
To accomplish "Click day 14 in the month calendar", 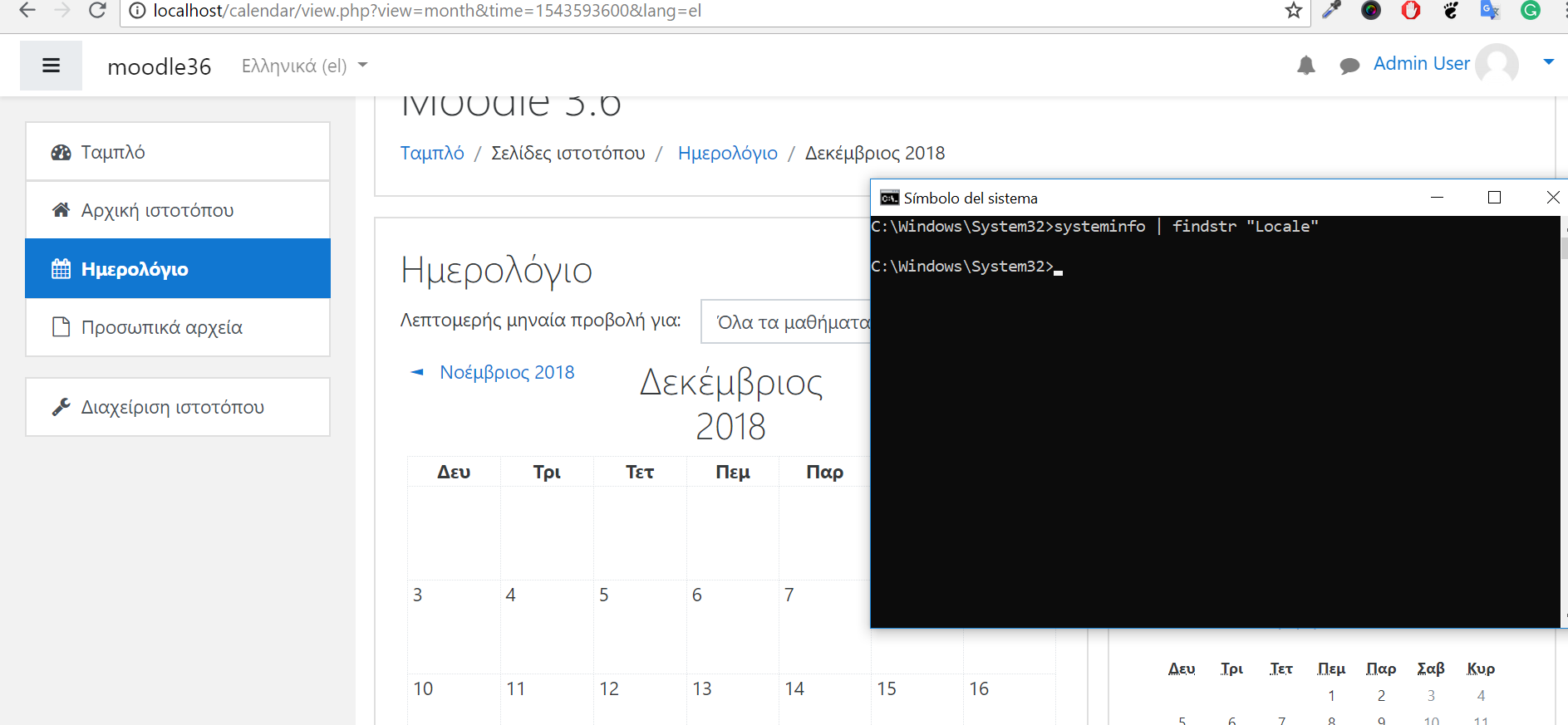I will (794, 688).
